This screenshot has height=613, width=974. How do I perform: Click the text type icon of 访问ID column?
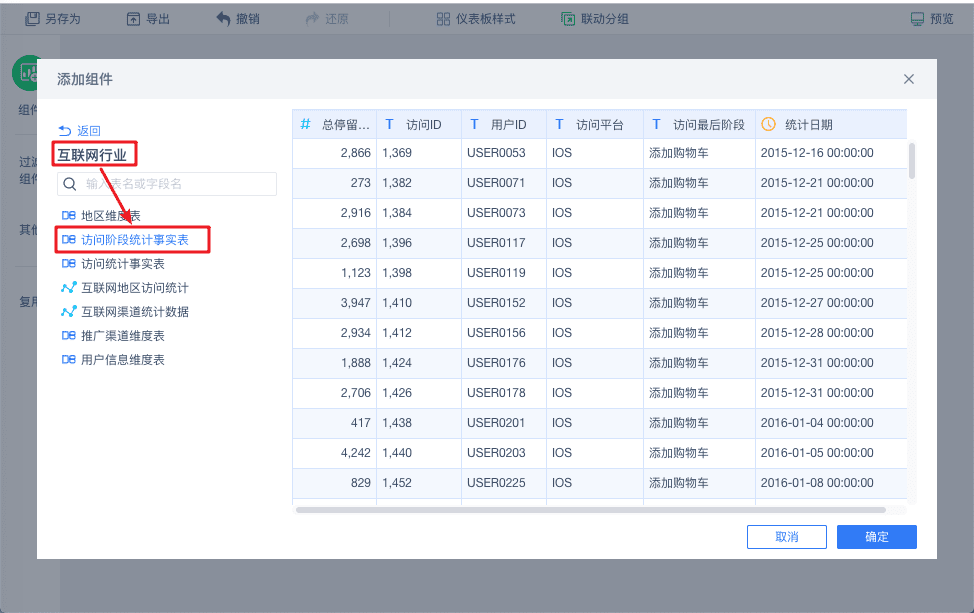[389, 124]
